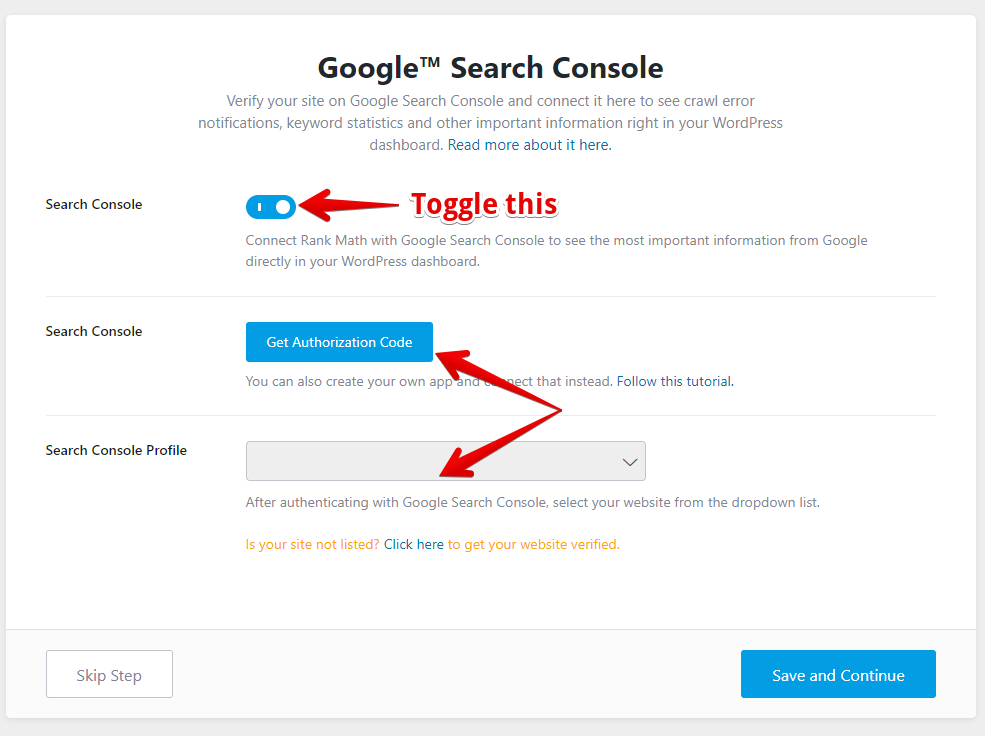This screenshot has height=736, width=985.
Task: Open the Search Console Profile dropdown
Action: [x=445, y=461]
